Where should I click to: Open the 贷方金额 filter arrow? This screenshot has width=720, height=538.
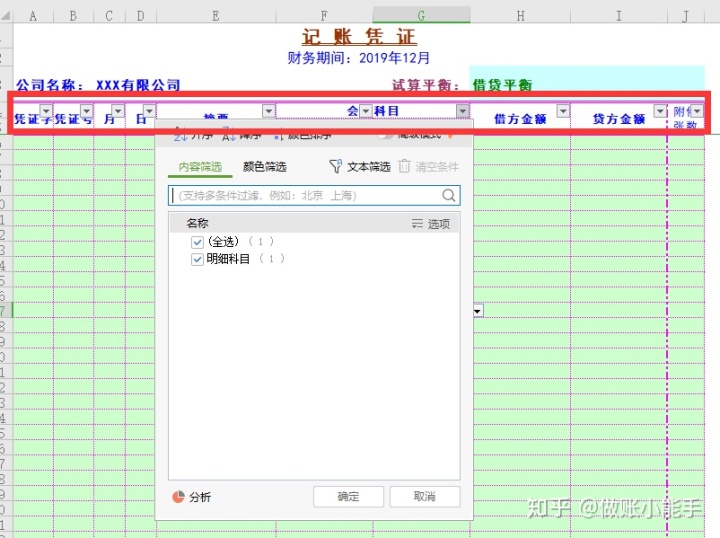660,111
